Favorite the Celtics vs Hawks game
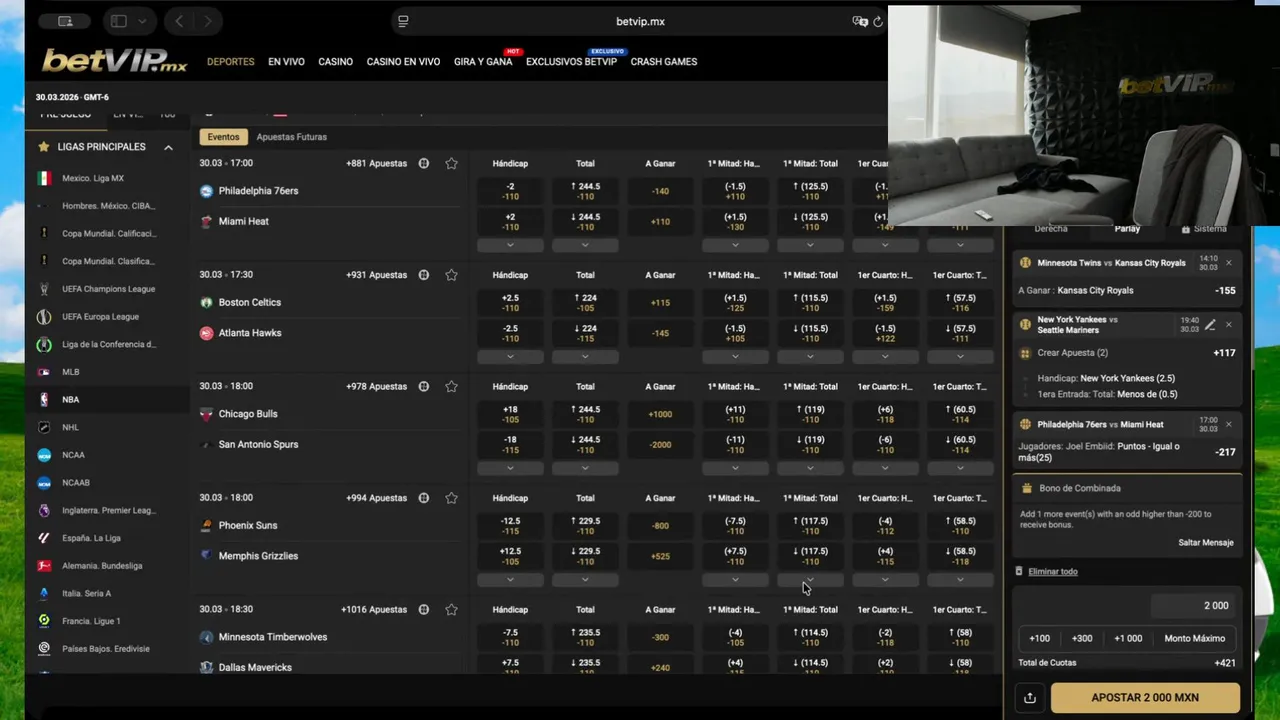The height and width of the screenshot is (720, 1280). (451, 275)
